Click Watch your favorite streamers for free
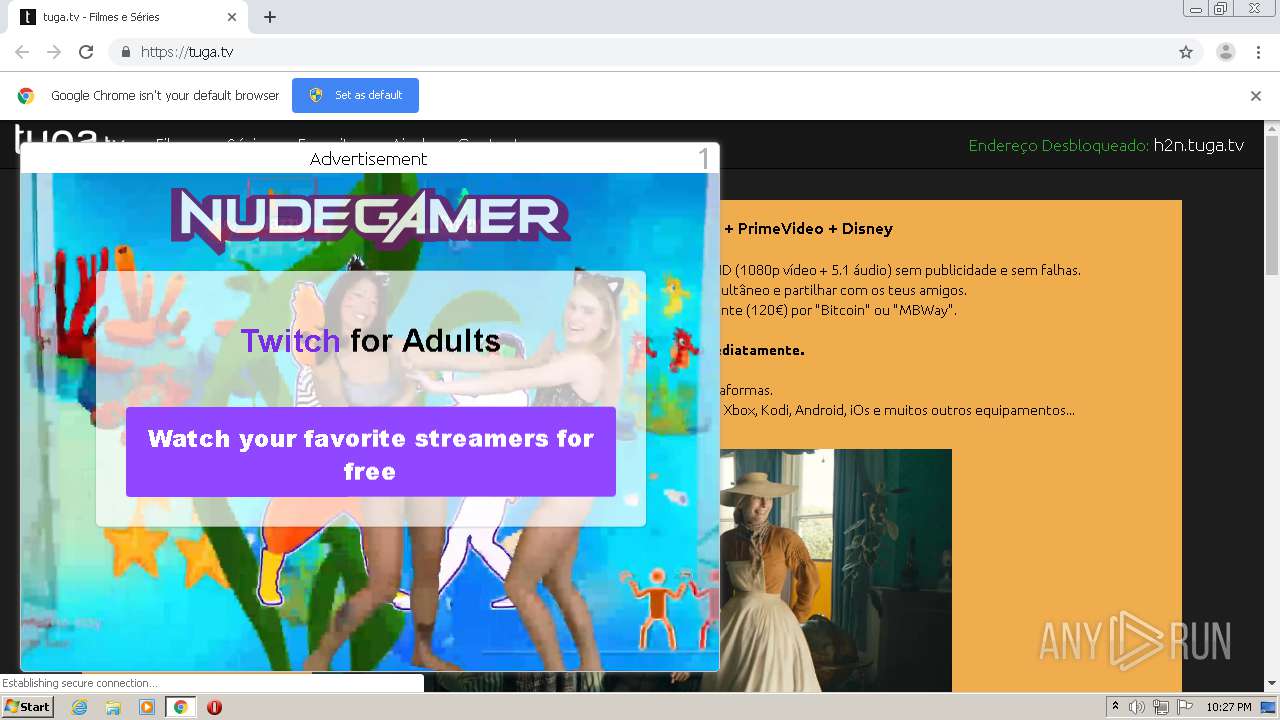Image resolution: width=1280 pixels, height=720 pixels. [x=371, y=452]
